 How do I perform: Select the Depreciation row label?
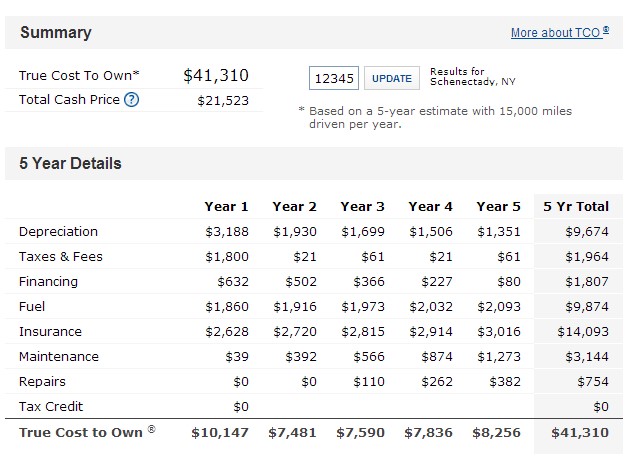pos(58,232)
